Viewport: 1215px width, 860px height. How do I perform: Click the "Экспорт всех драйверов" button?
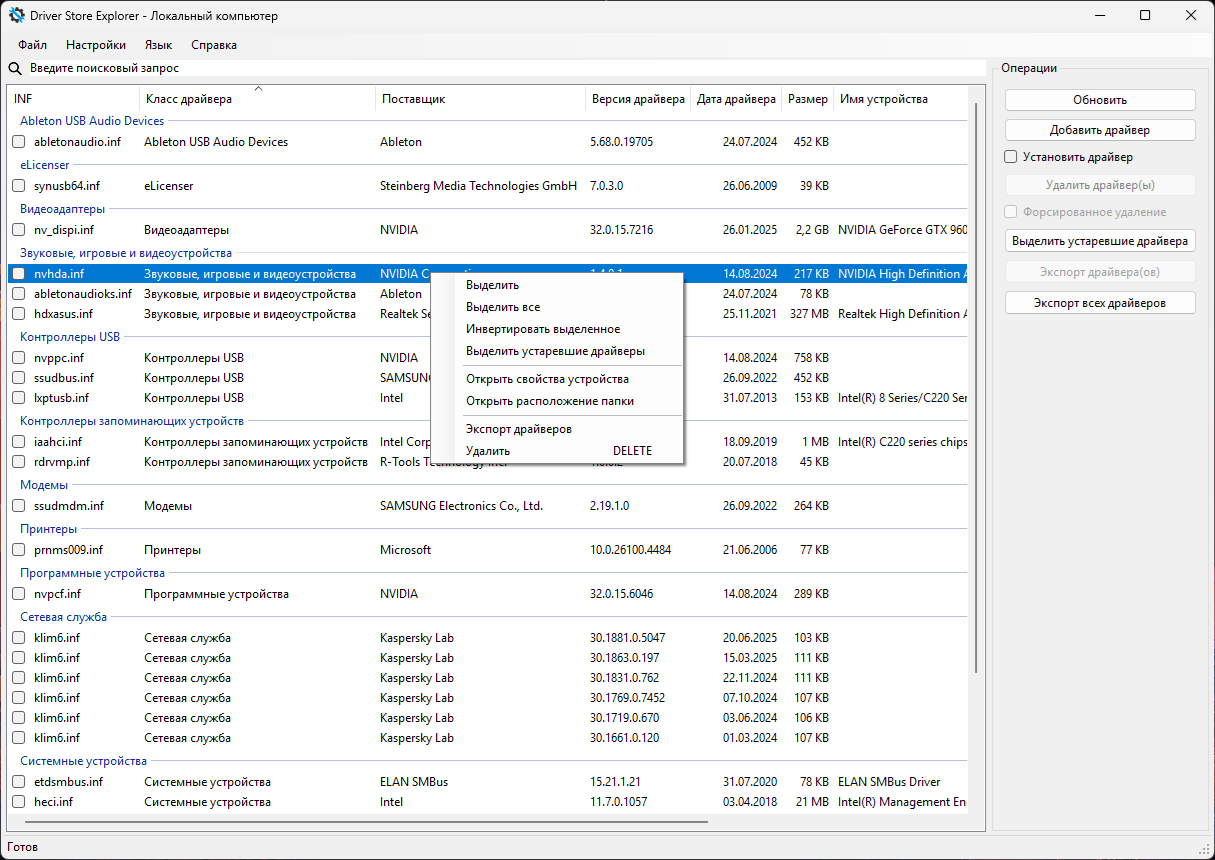click(1100, 303)
